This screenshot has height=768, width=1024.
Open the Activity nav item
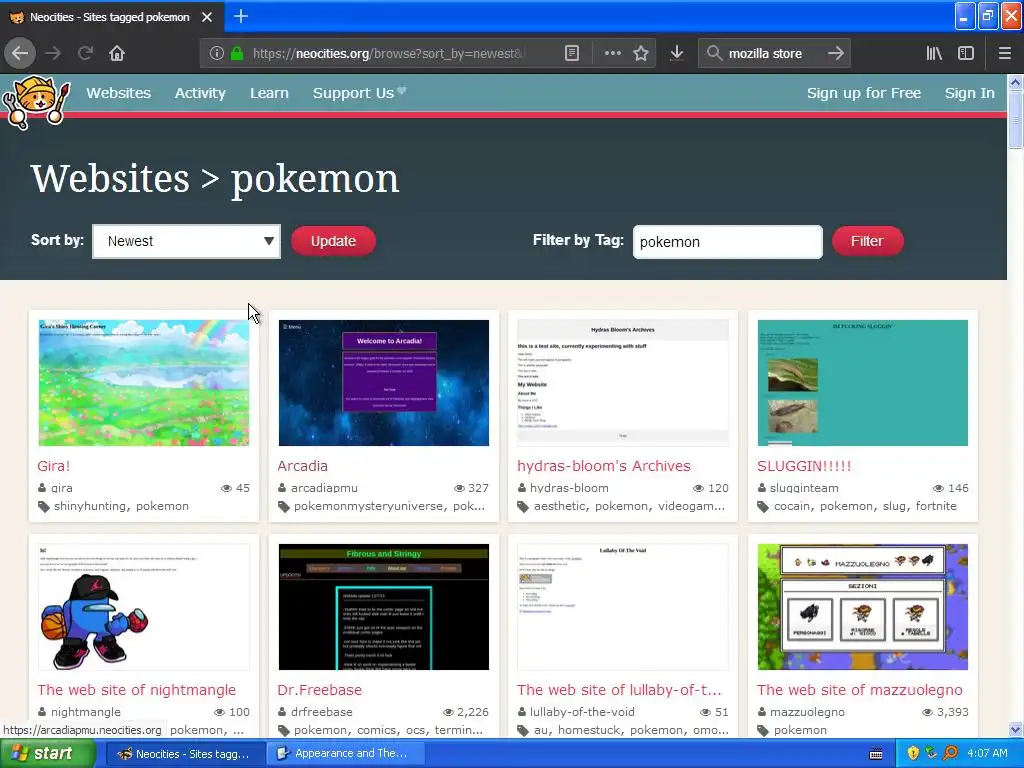coord(200,93)
